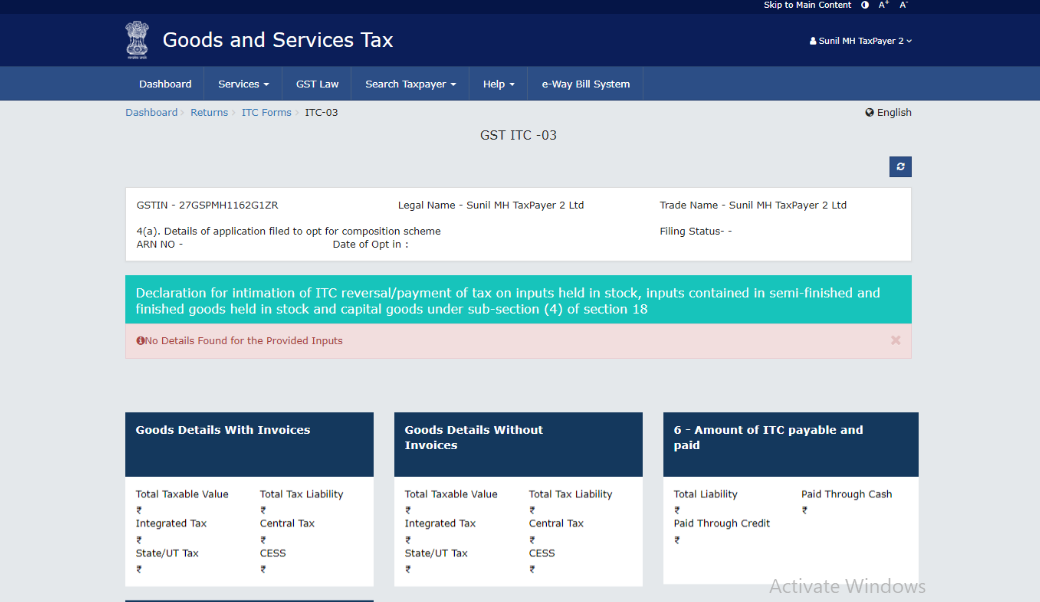Click the refresh icon button
1040x602 pixels.
[x=900, y=167]
